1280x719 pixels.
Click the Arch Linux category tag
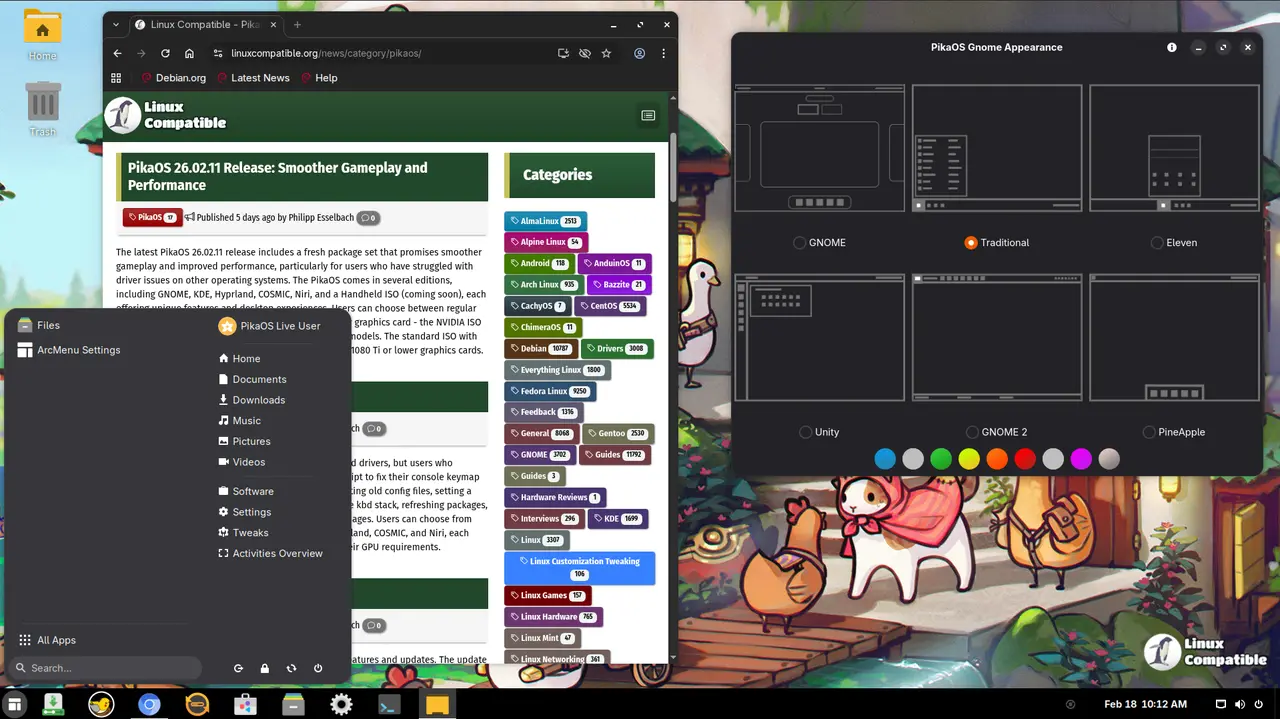coord(539,285)
